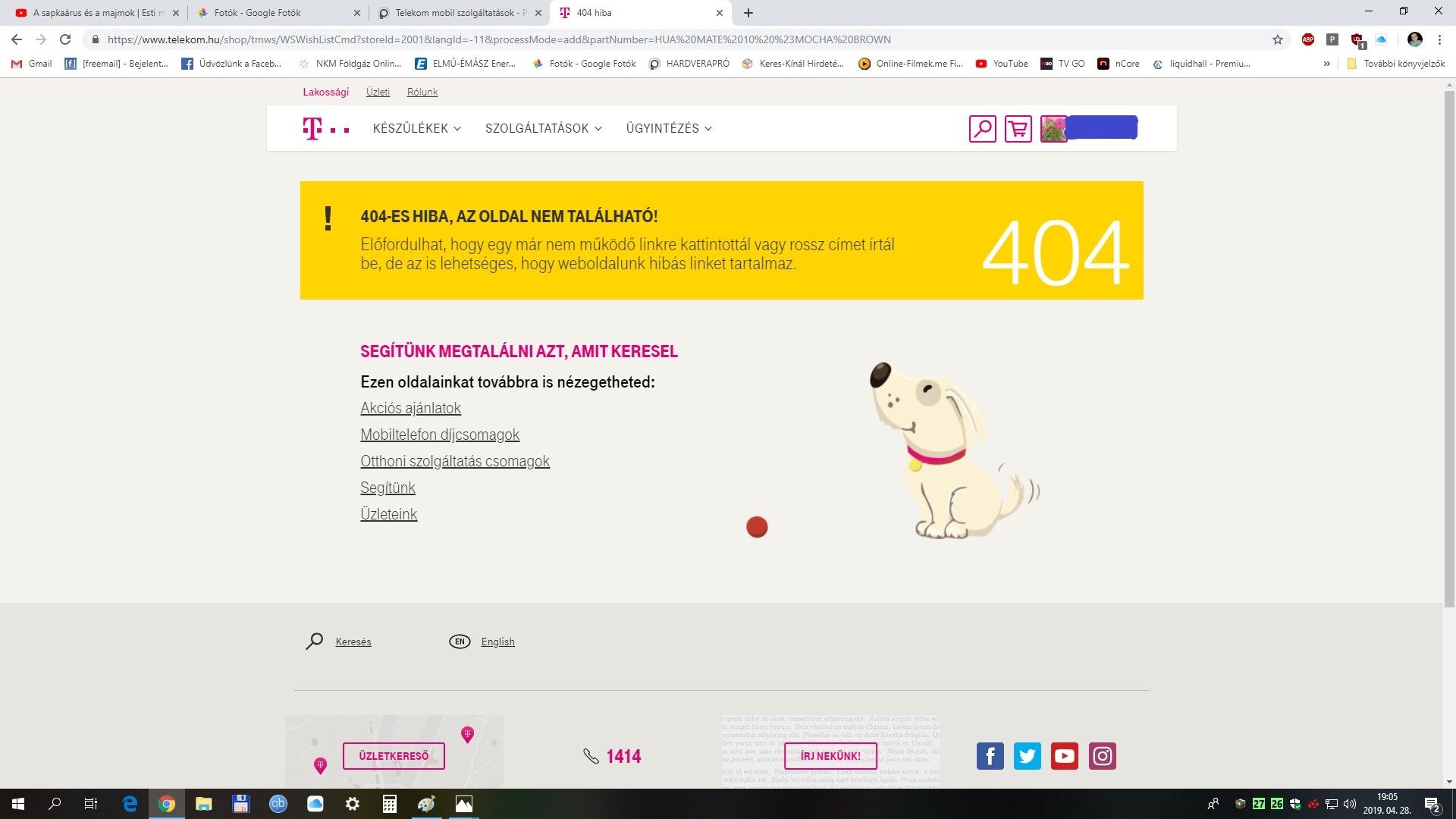Select the Üzleti section tab
Image resolution: width=1456 pixels, height=819 pixels.
coord(378,92)
